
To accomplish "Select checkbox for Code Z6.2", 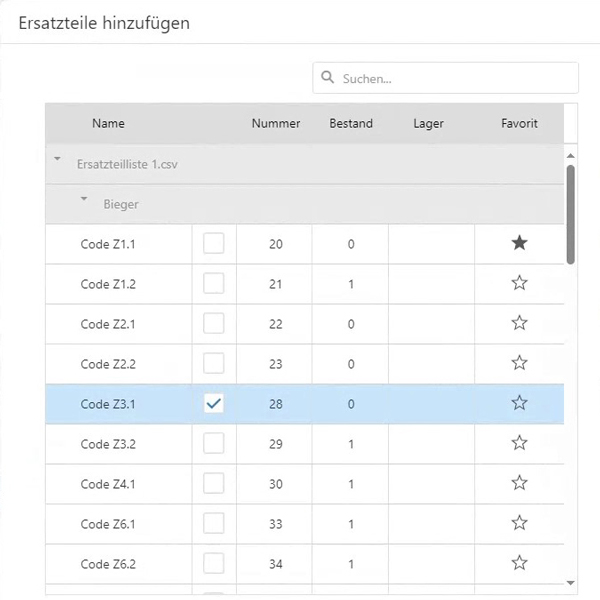I will tap(214, 563).
